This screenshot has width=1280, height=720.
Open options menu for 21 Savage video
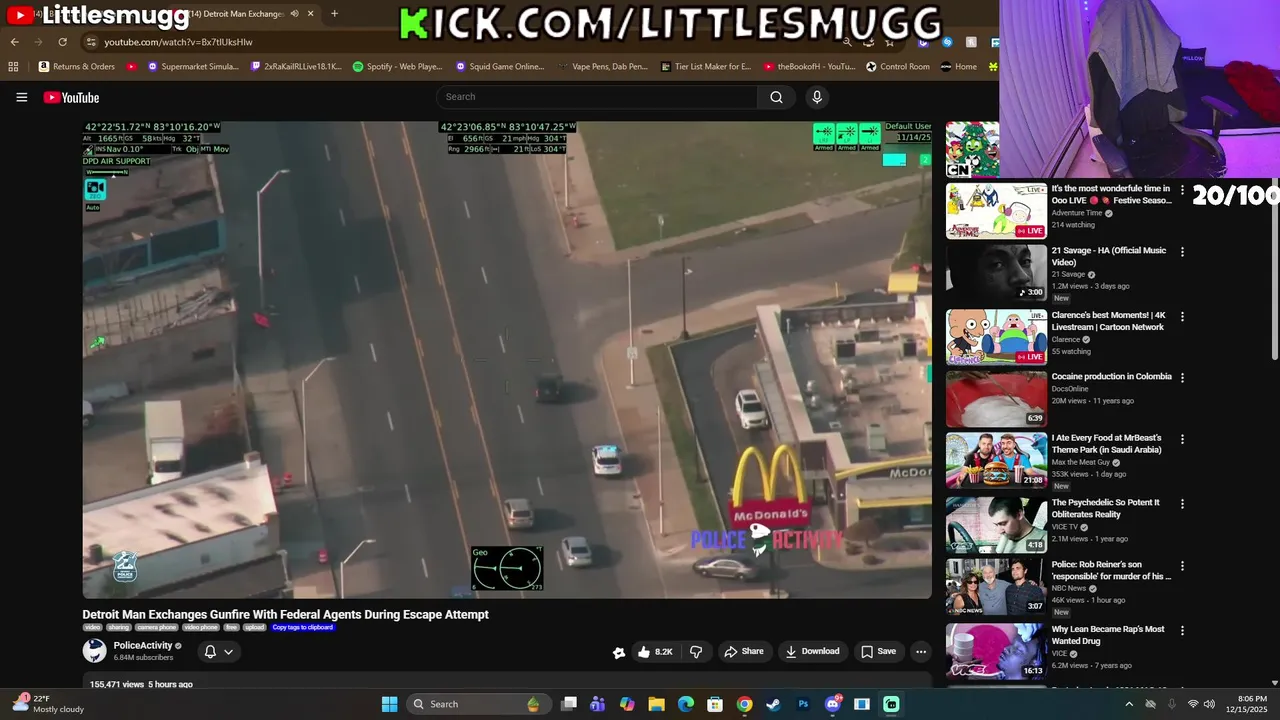pos(1182,252)
